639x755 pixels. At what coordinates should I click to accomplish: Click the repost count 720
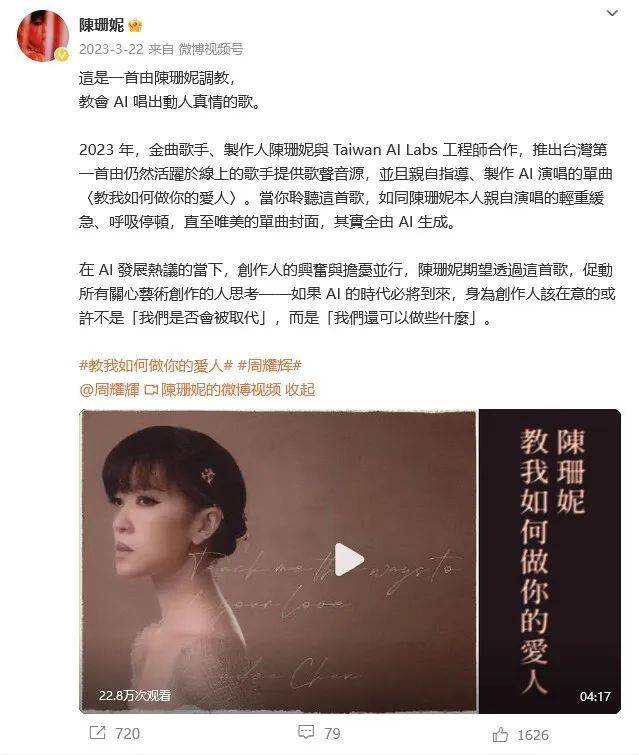click(128, 734)
